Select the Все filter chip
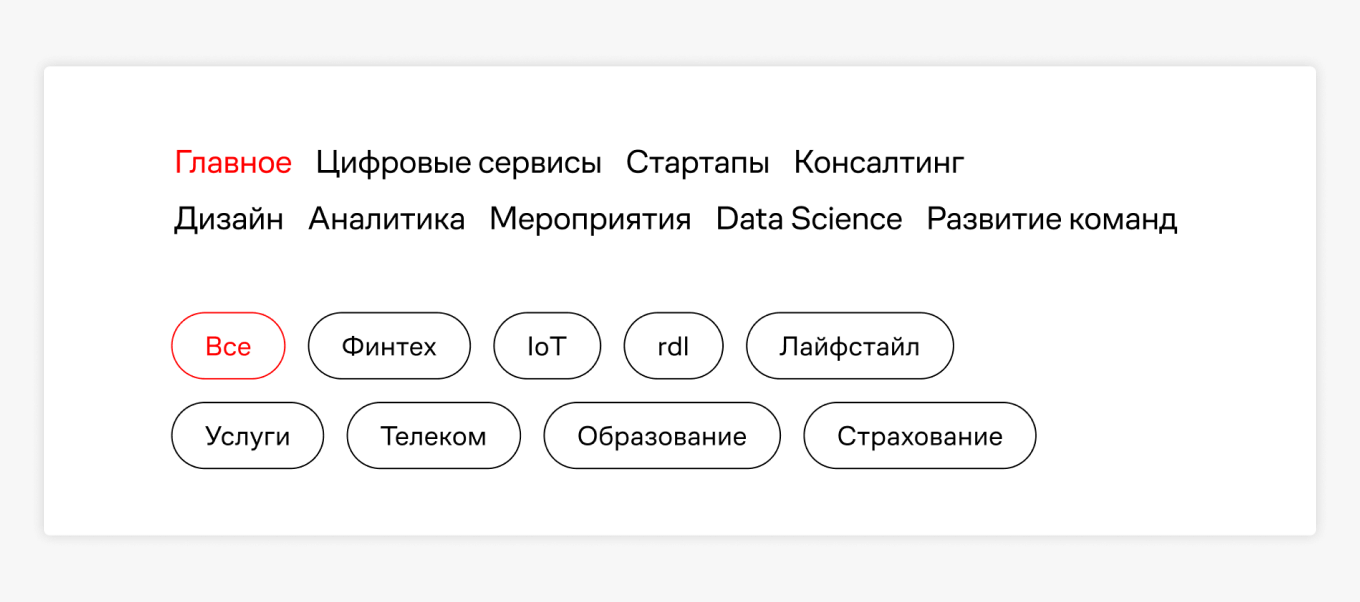 point(228,346)
